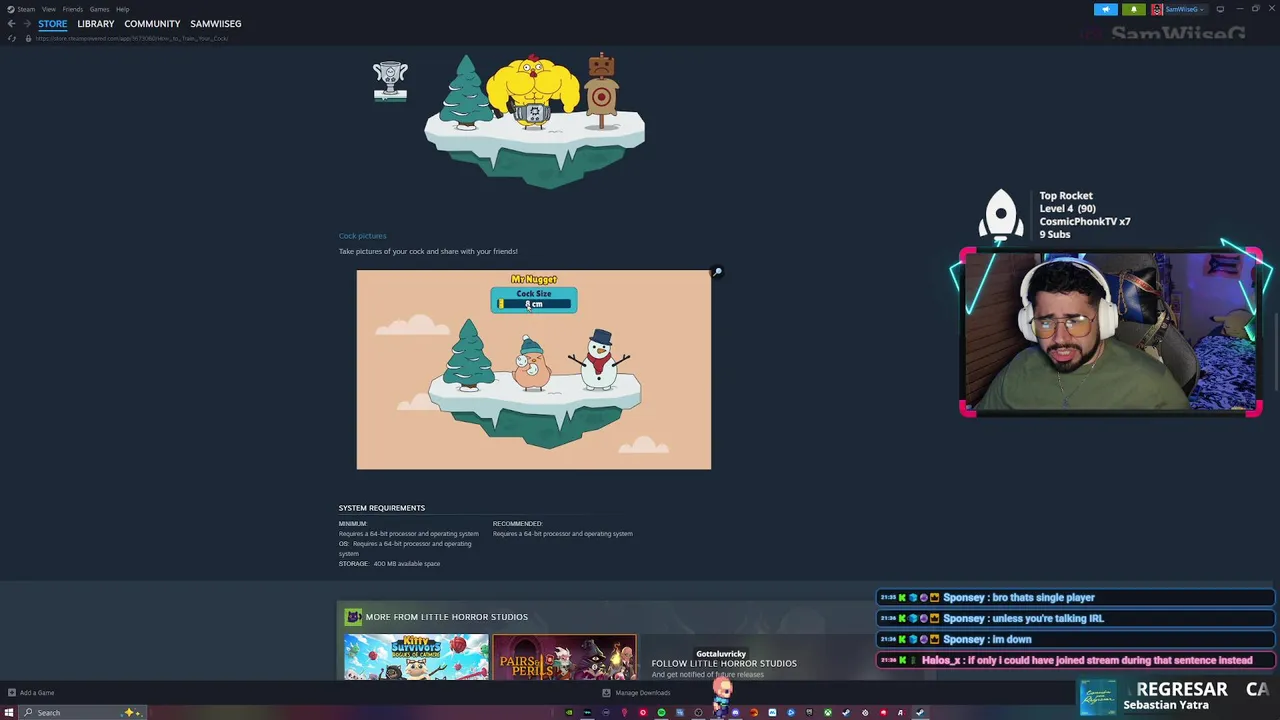Open the Games menu

pyautogui.click(x=99, y=9)
